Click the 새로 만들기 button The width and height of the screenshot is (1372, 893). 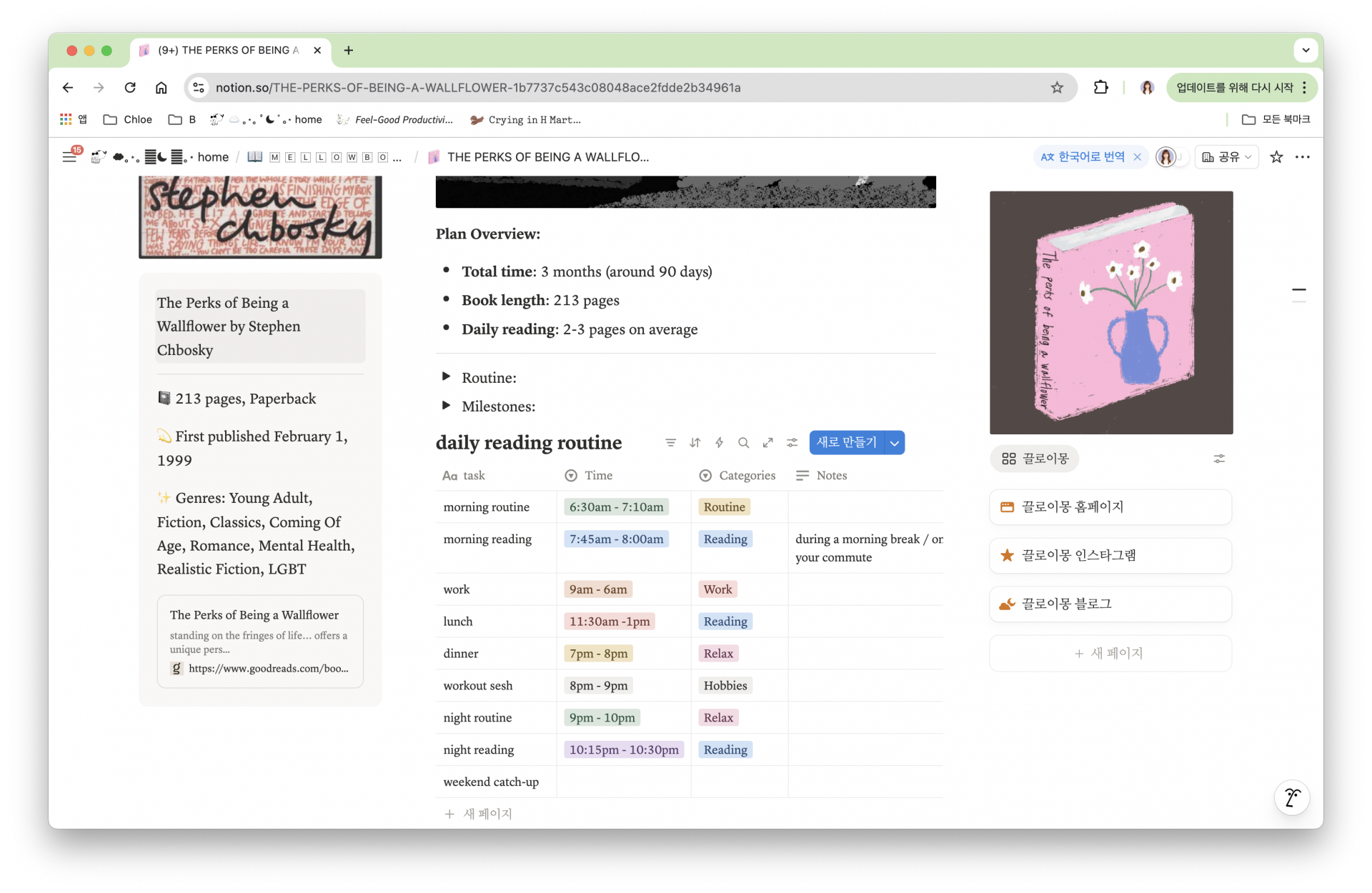pyautogui.click(x=847, y=443)
